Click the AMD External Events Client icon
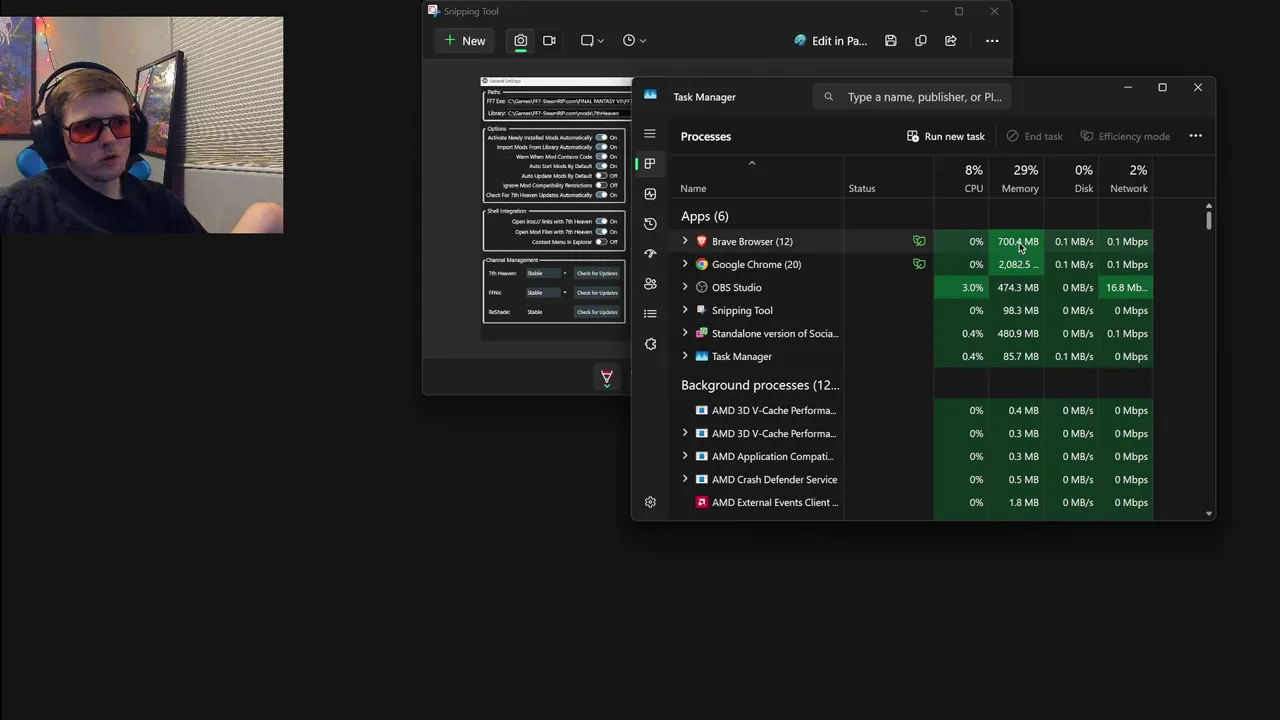1280x720 pixels. pos(702,502)
